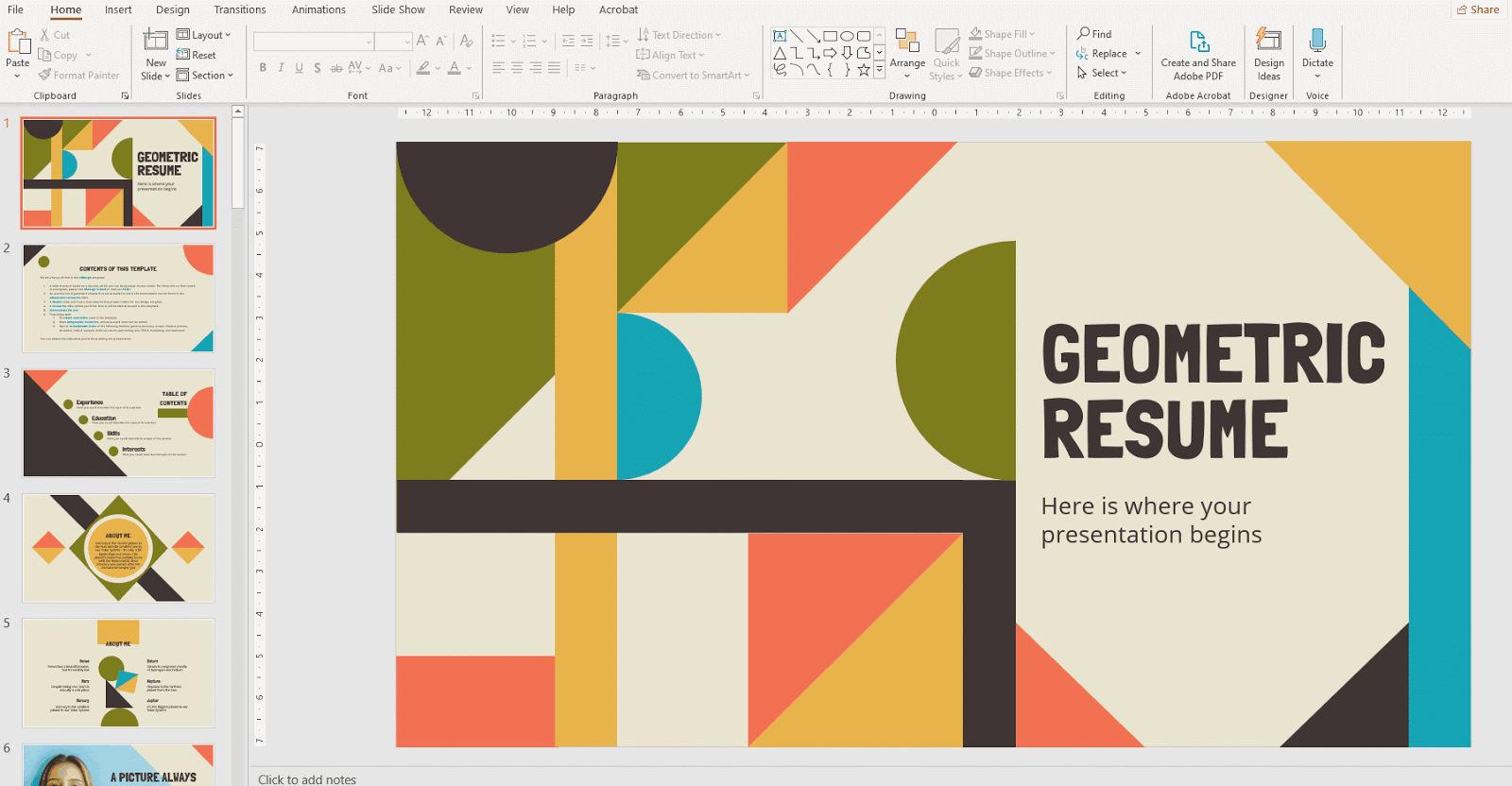
Task: Click the Find button
Action: tap(1094, 34)
